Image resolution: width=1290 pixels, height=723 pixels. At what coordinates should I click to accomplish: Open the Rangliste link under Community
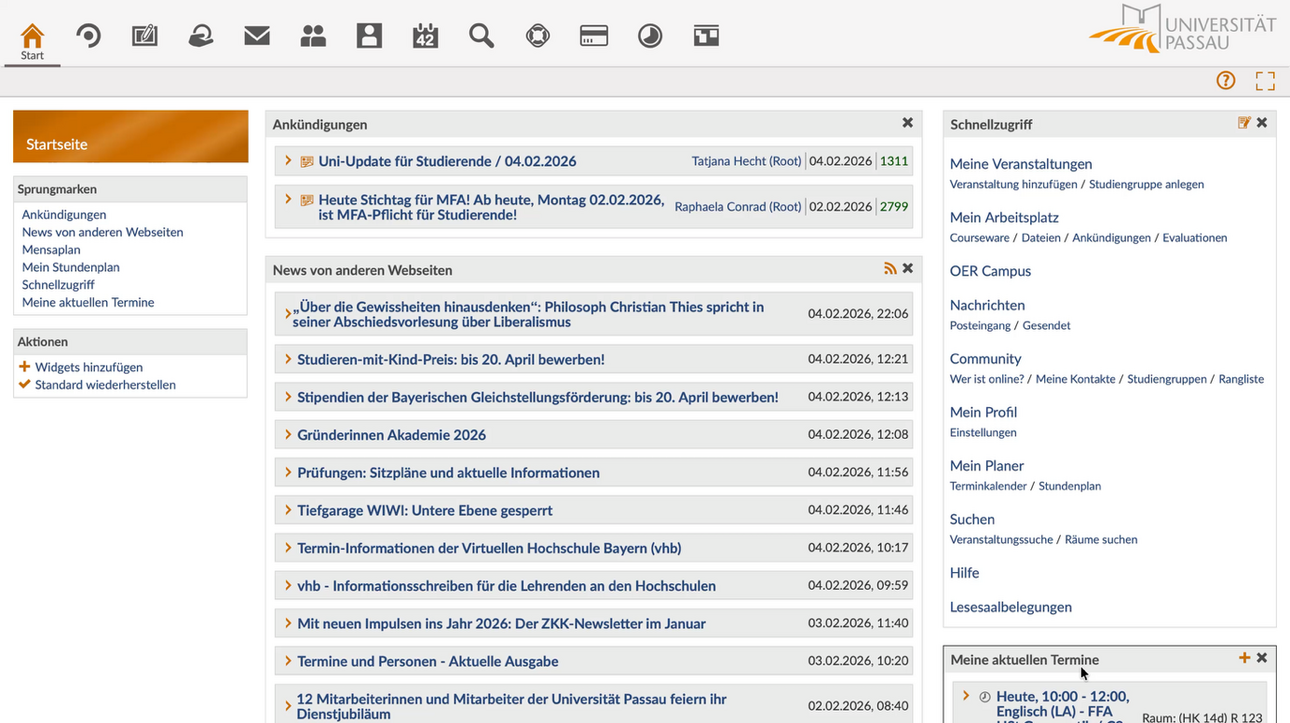(1241, 379)
